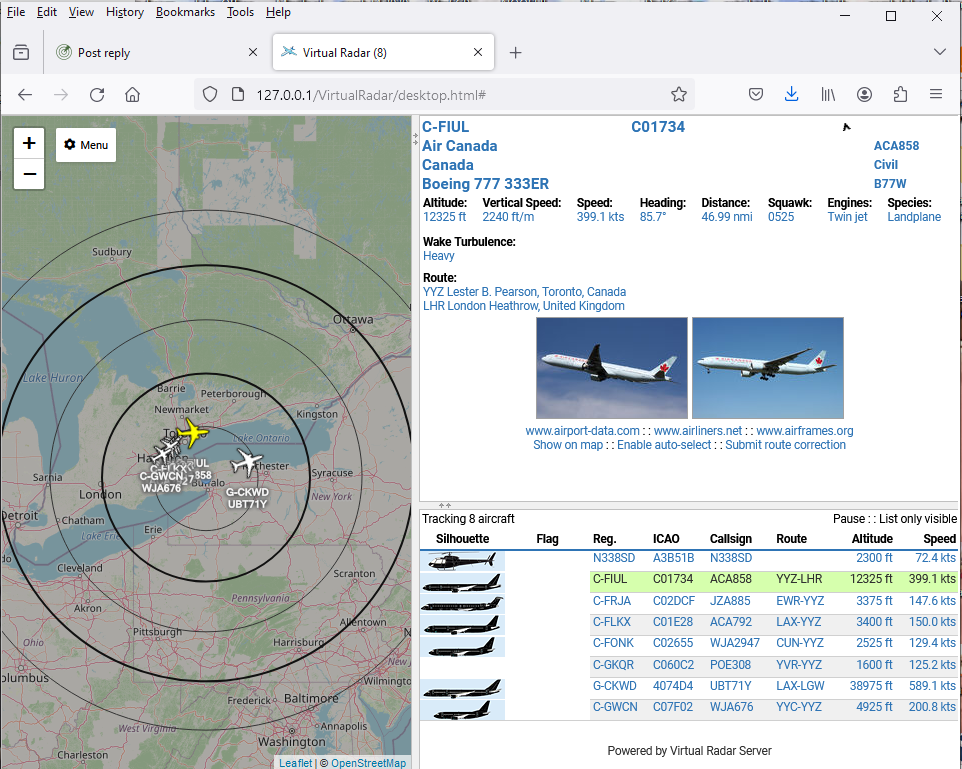Open the tracking protection shield icon
Image resolution: width=962 pixels, height=769 pixels.
click(x=210, y=95)
